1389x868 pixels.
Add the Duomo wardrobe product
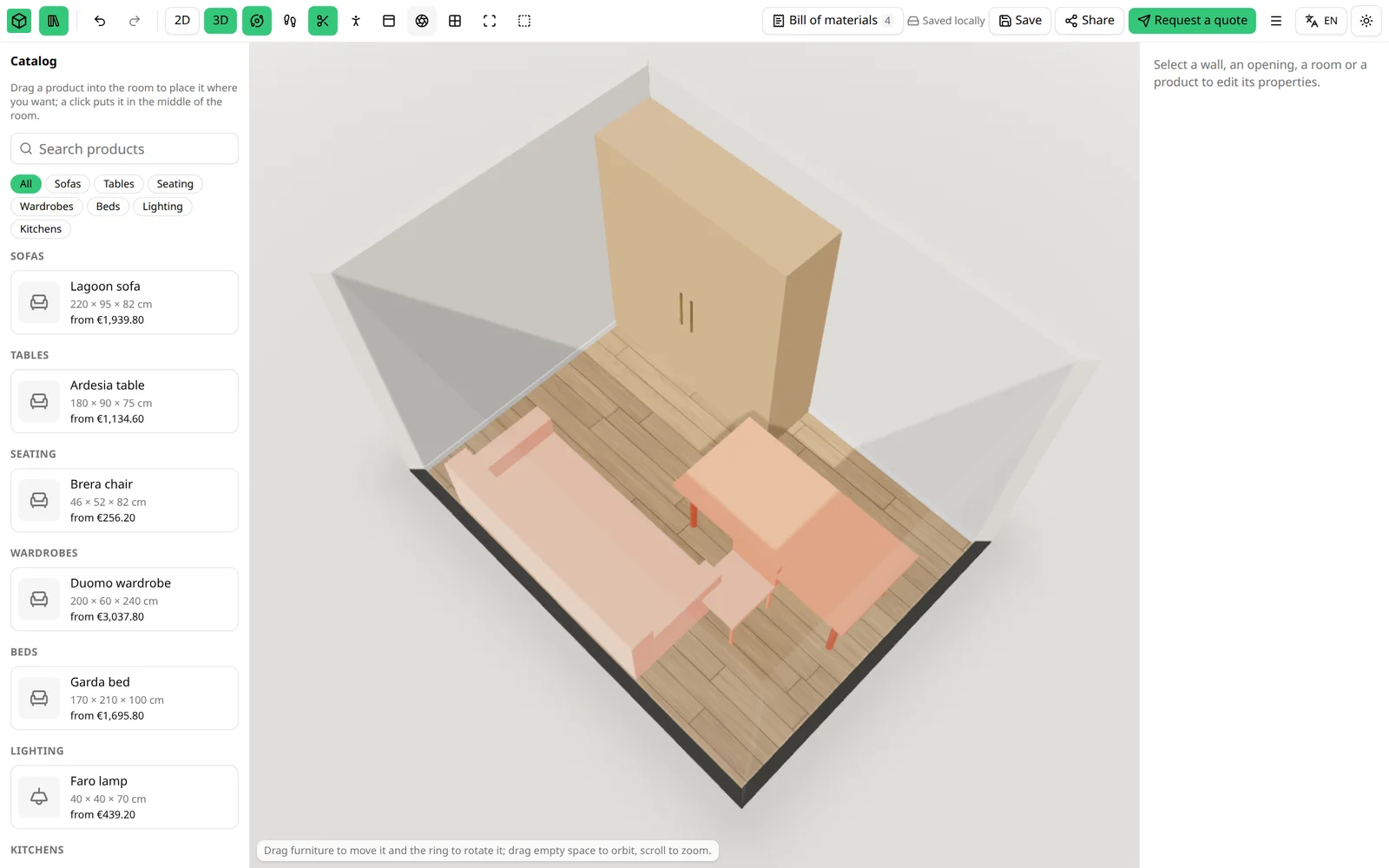[x=124, y=599]
